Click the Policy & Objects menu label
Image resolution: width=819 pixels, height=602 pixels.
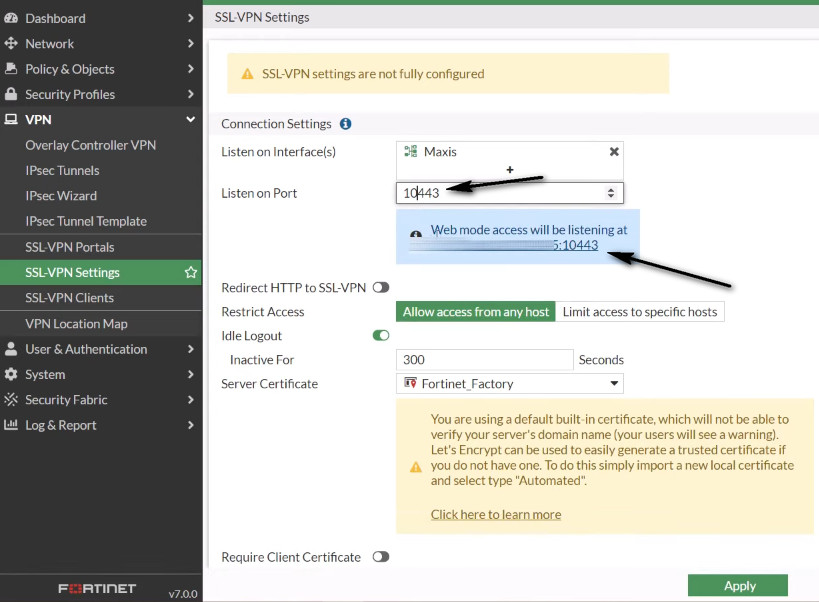[70, 69]
